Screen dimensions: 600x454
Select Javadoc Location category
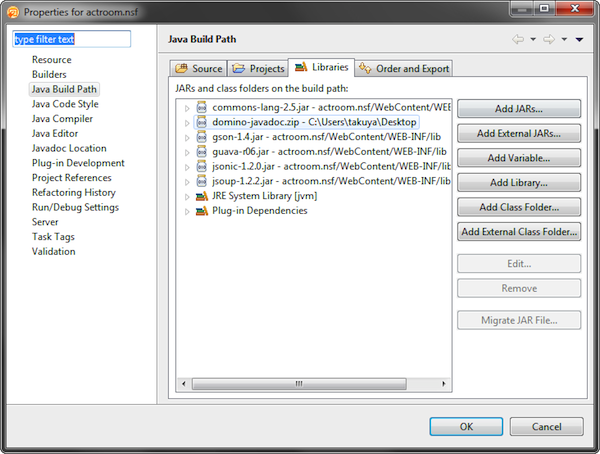69,148
